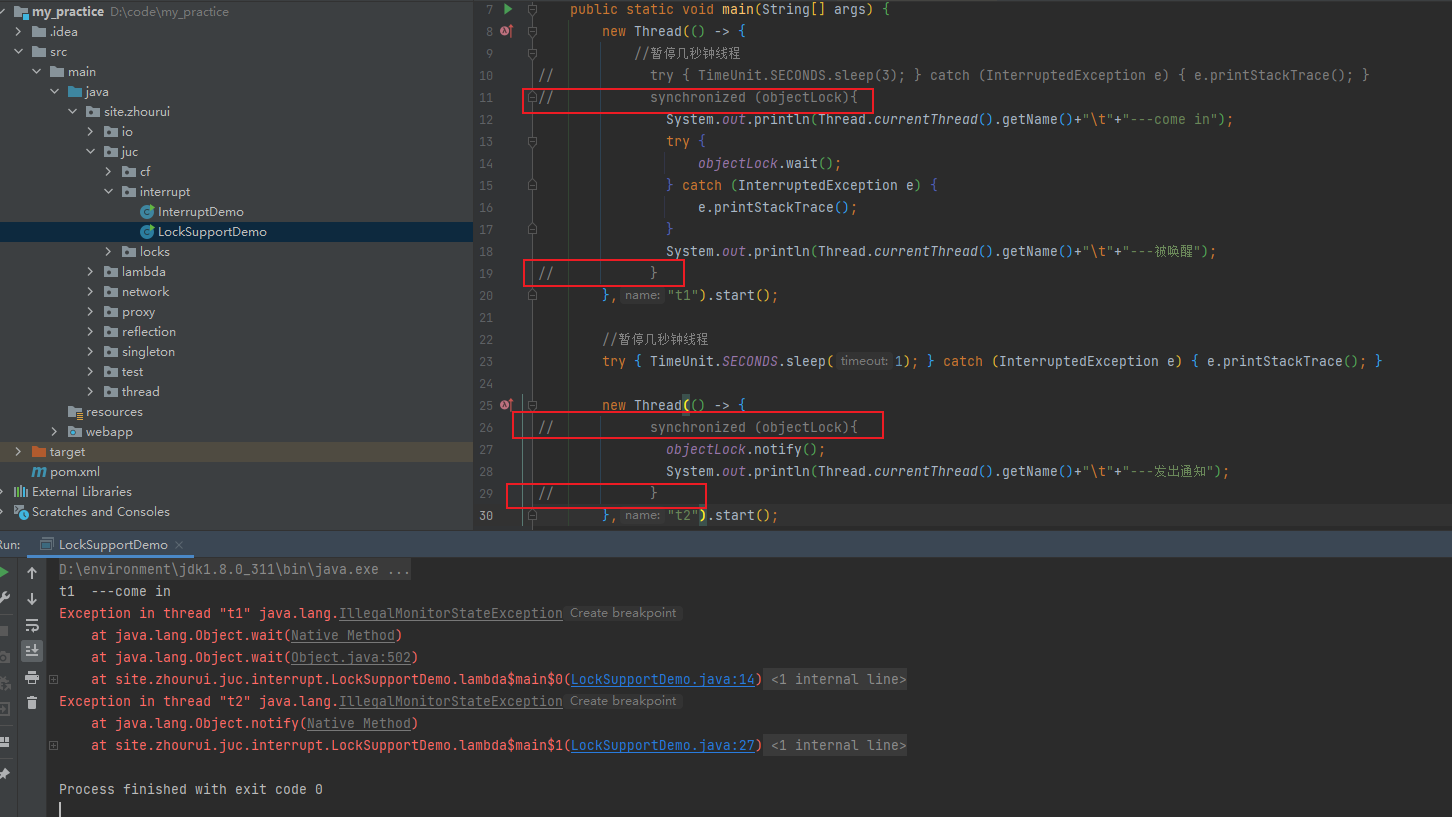Click the print console output icon
The width and height of the screenshot is (1452, 817).
[32, 677]
